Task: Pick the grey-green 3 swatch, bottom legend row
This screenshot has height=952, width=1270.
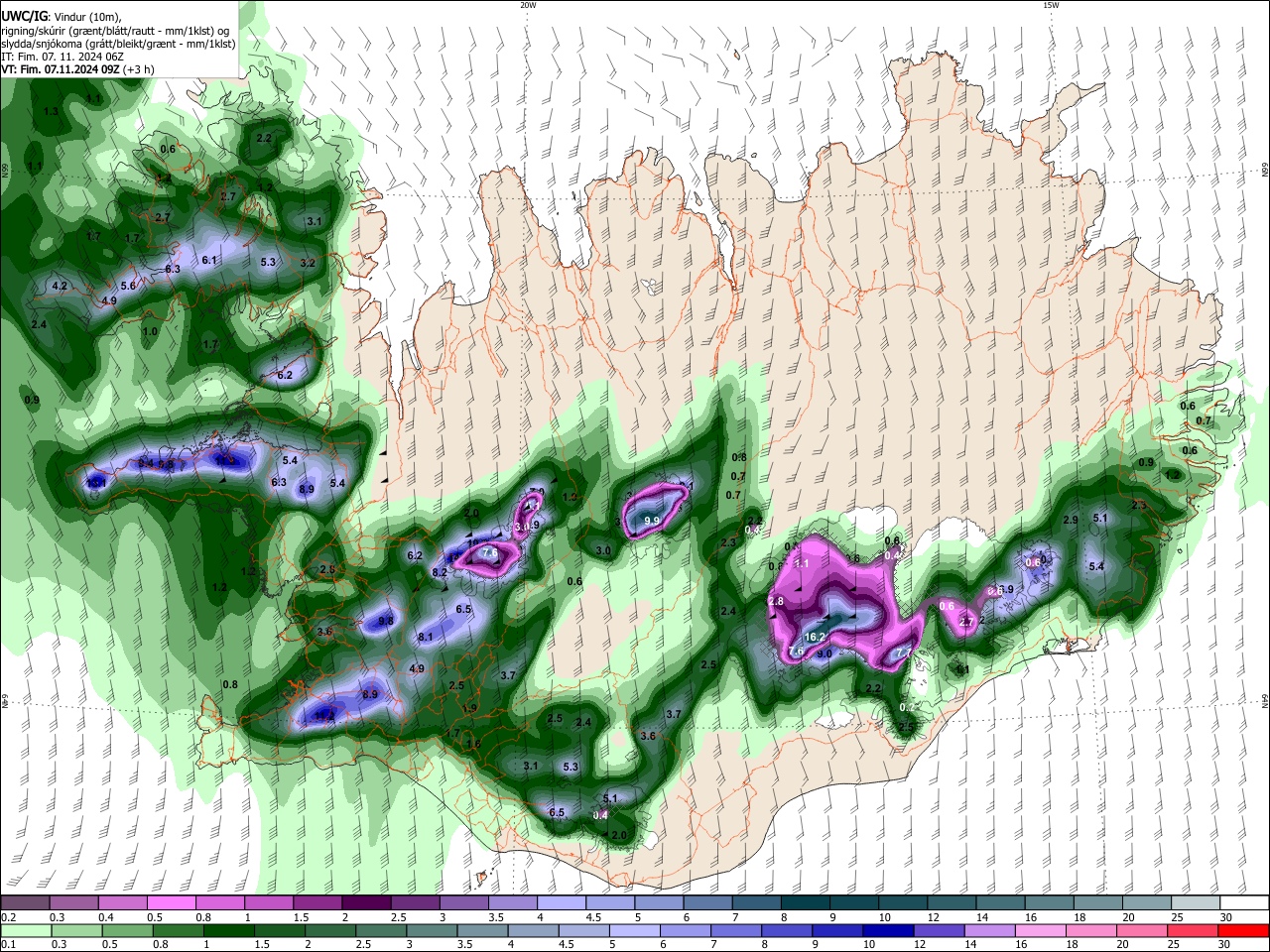Action: tap(432, 930)
